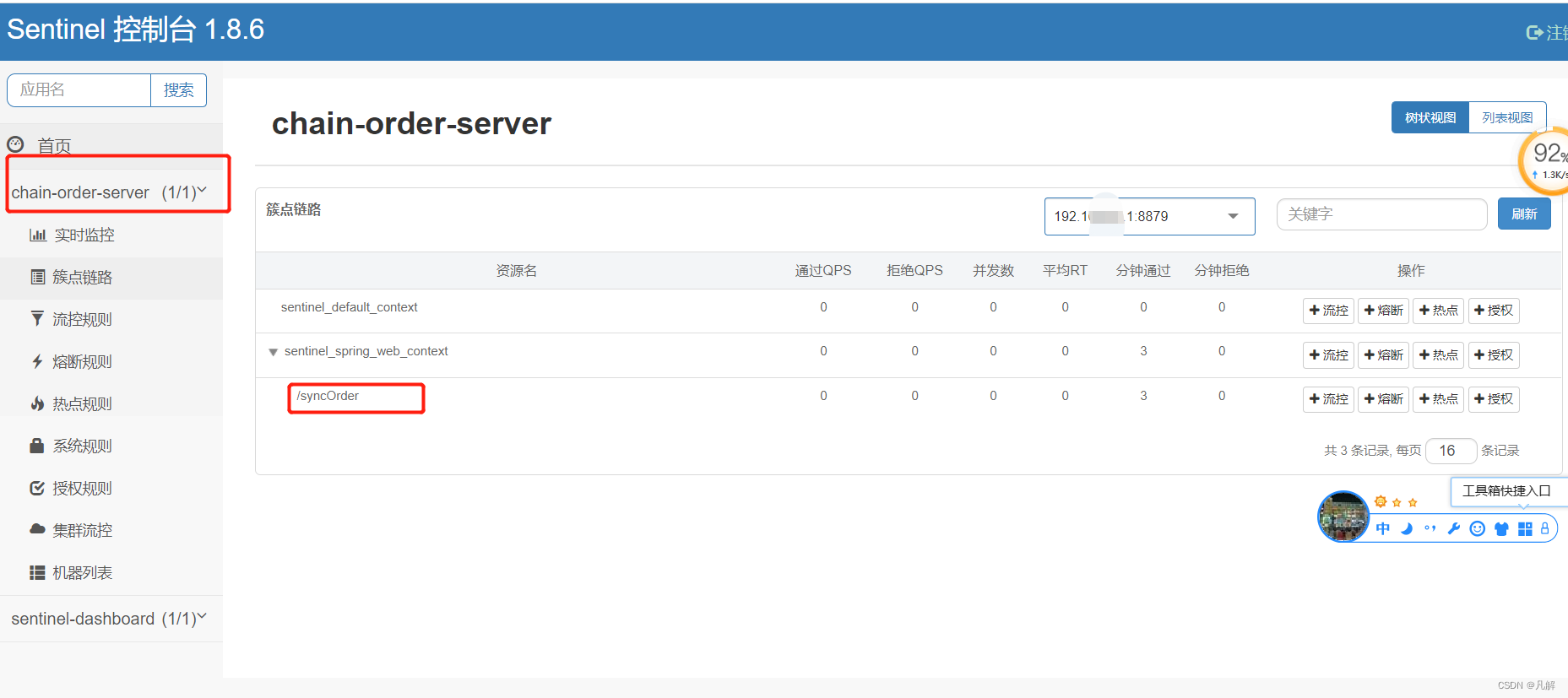Open the machine IP 8879 dropdown
The image size is (1568, 698).
(1149, 216)
